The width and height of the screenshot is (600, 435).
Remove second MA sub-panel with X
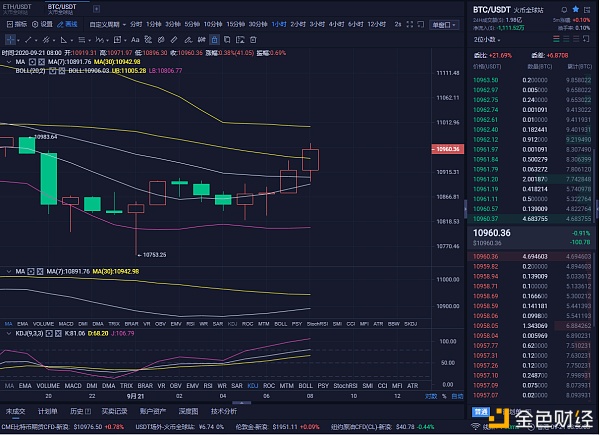point(40,272)
